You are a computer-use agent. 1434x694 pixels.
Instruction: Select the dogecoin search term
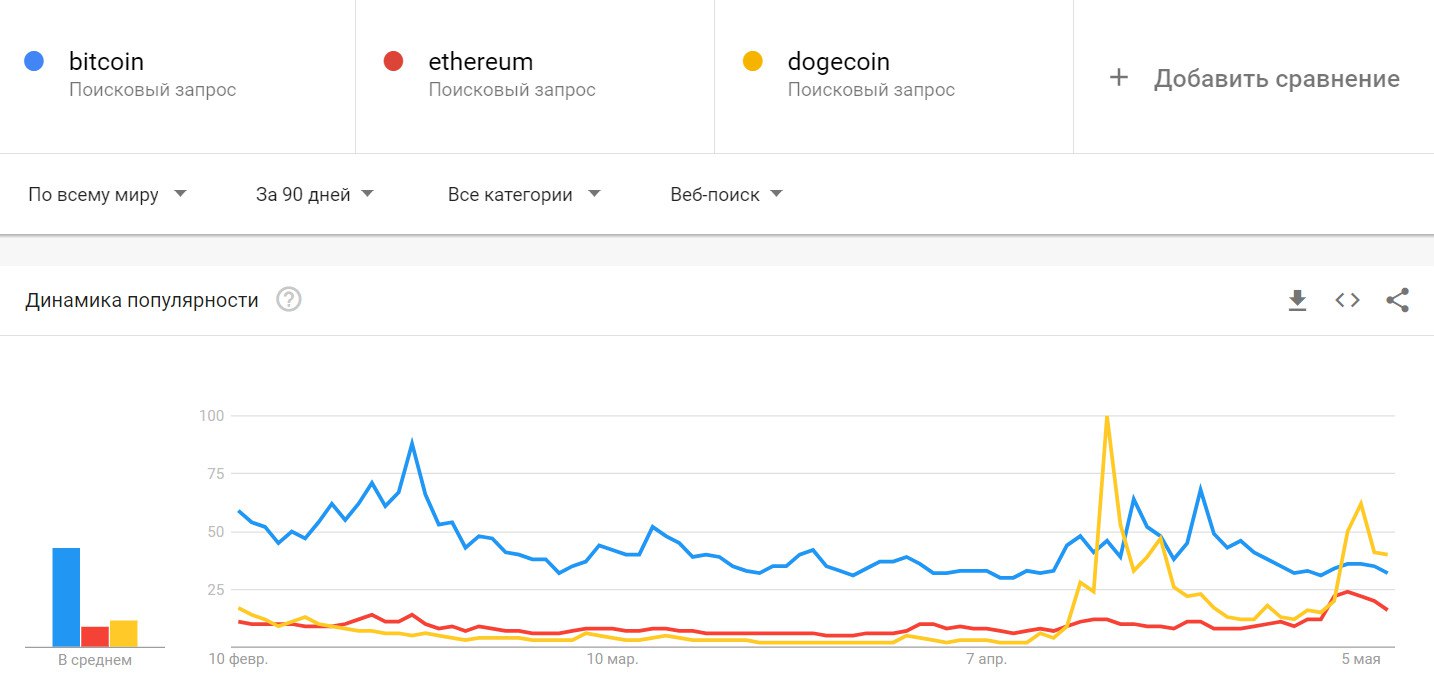tap(838, 62)
